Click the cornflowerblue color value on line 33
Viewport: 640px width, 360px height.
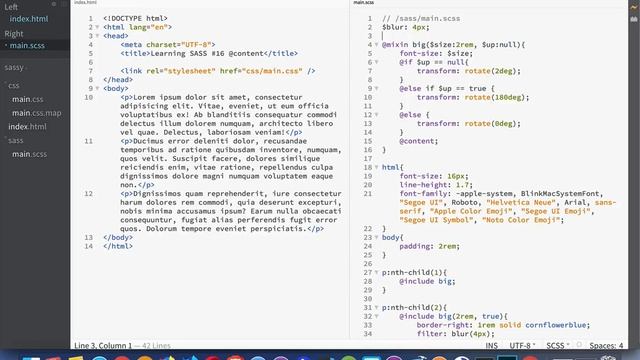click(556, 325)
